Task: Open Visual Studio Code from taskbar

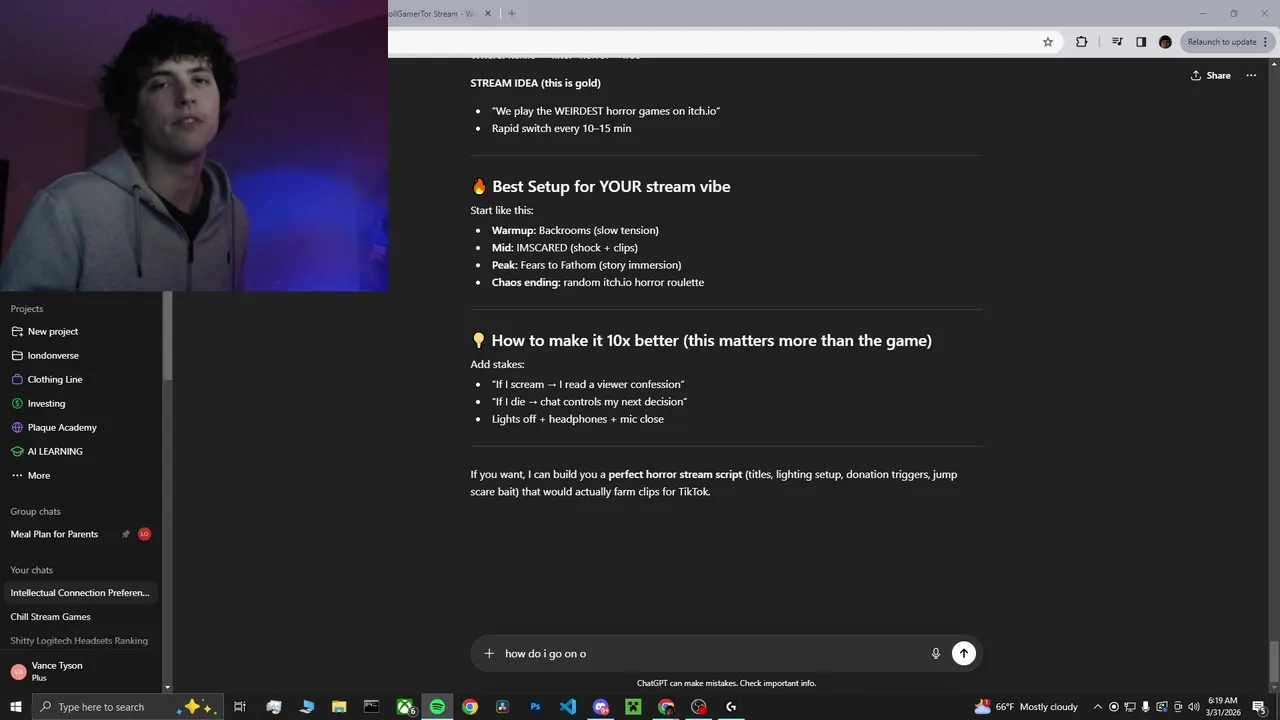Action: (x=568, y=707)
